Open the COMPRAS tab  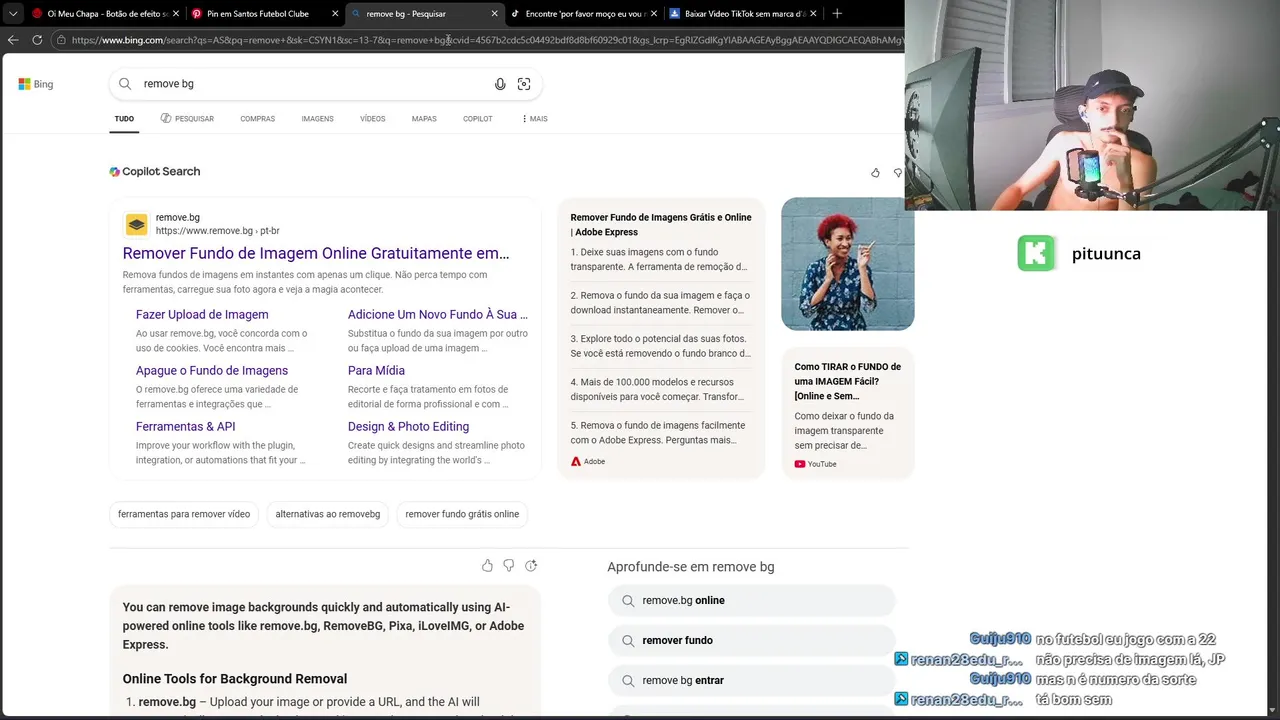[x=257, y=119]
